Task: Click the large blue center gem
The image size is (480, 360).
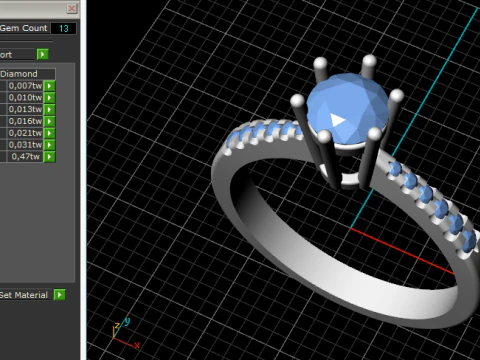Action: coord(347,109)
